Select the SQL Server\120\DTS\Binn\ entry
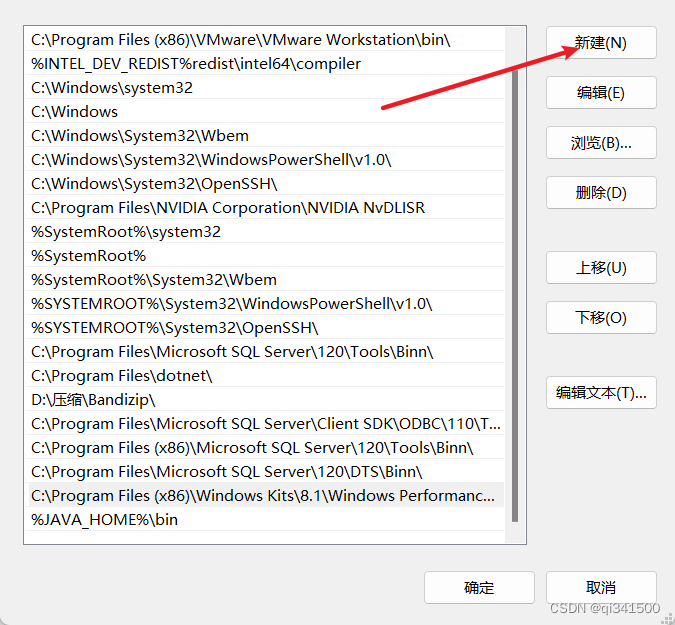This screenshot has height=625, width=675. (264, 472)
